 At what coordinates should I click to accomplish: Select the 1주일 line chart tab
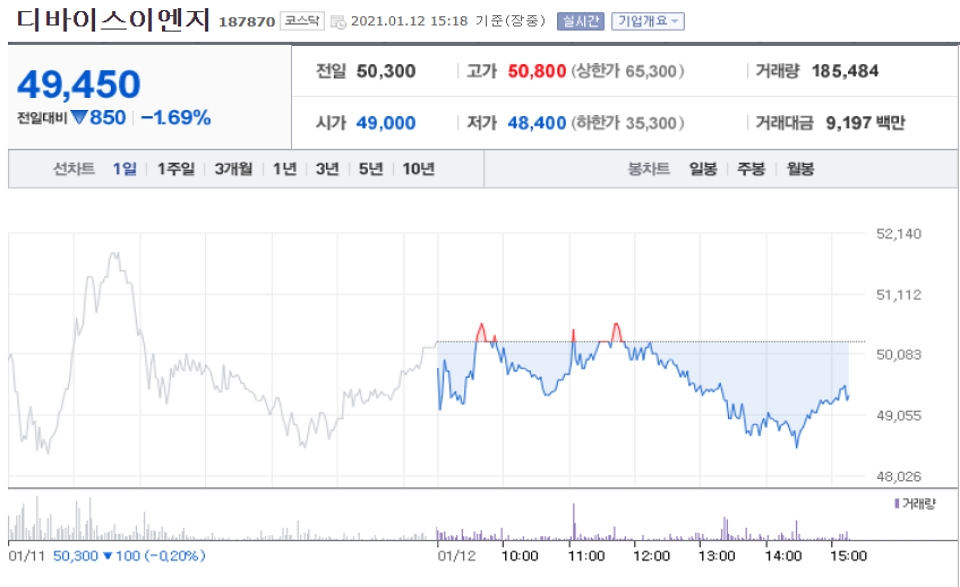176,168
